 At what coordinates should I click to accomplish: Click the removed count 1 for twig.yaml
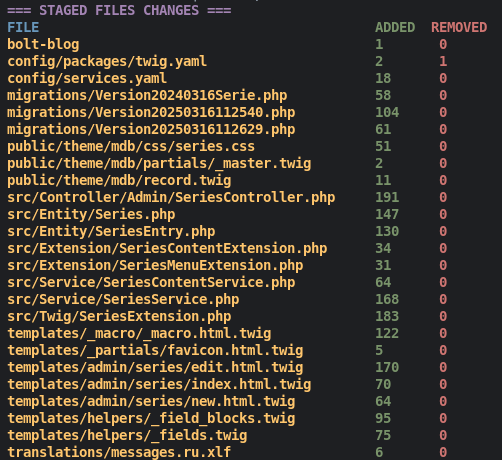[443, 62]
